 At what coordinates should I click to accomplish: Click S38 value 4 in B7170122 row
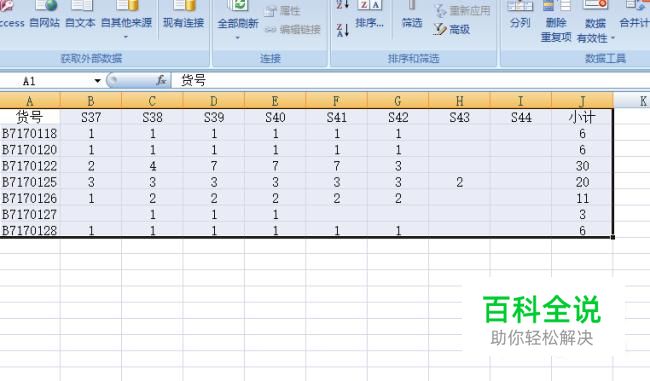152,166
